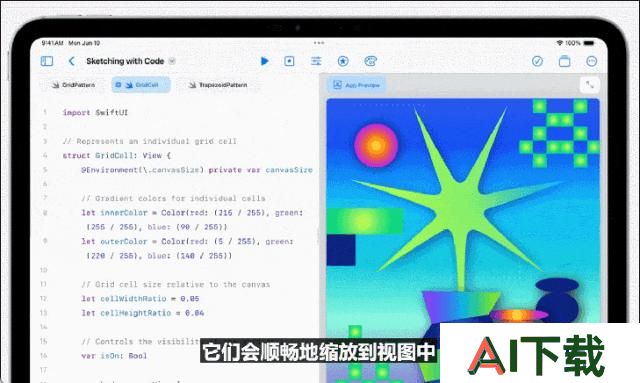640x383 pixels.
Task: Go back with the left chevron
Action: click(71, 61)
